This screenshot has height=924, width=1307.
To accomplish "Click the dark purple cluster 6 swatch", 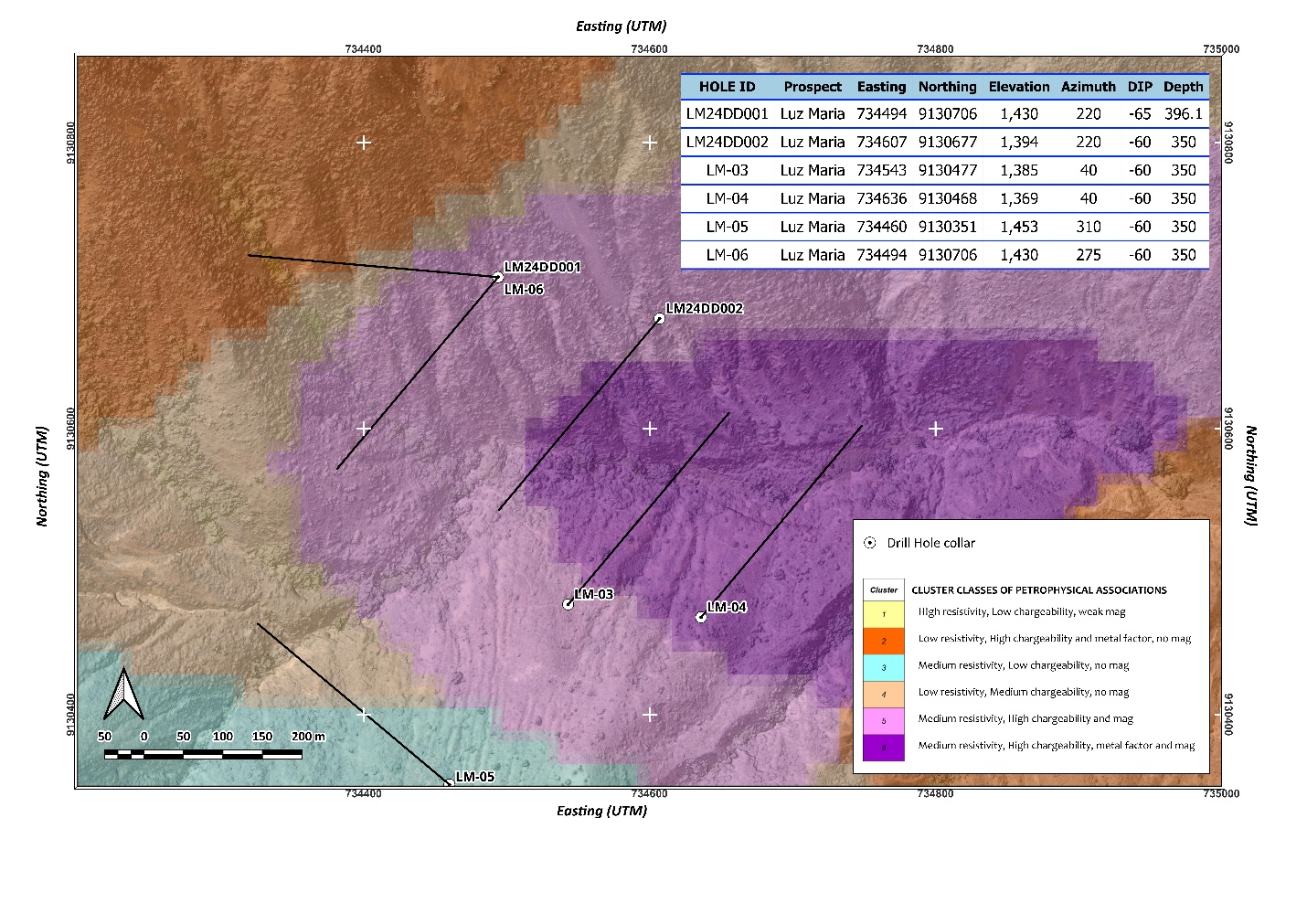I will [883, 747].
